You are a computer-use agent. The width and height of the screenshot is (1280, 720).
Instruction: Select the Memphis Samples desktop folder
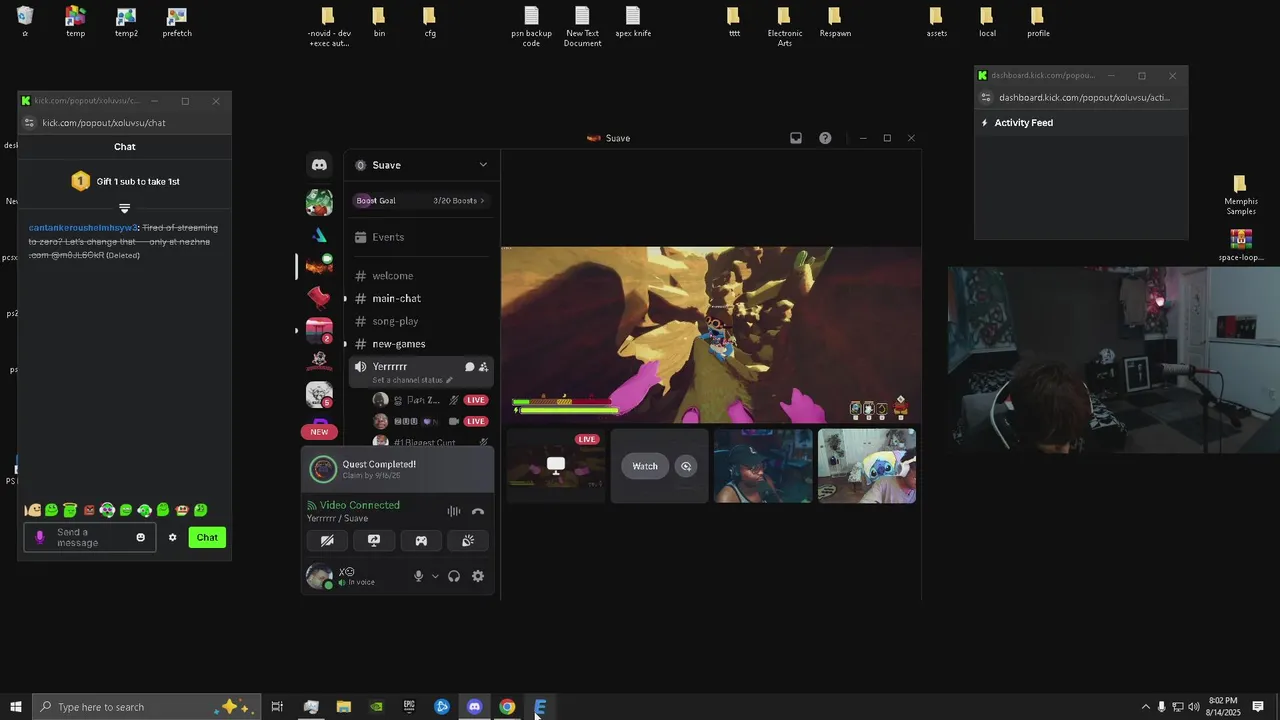[1240, 195]
